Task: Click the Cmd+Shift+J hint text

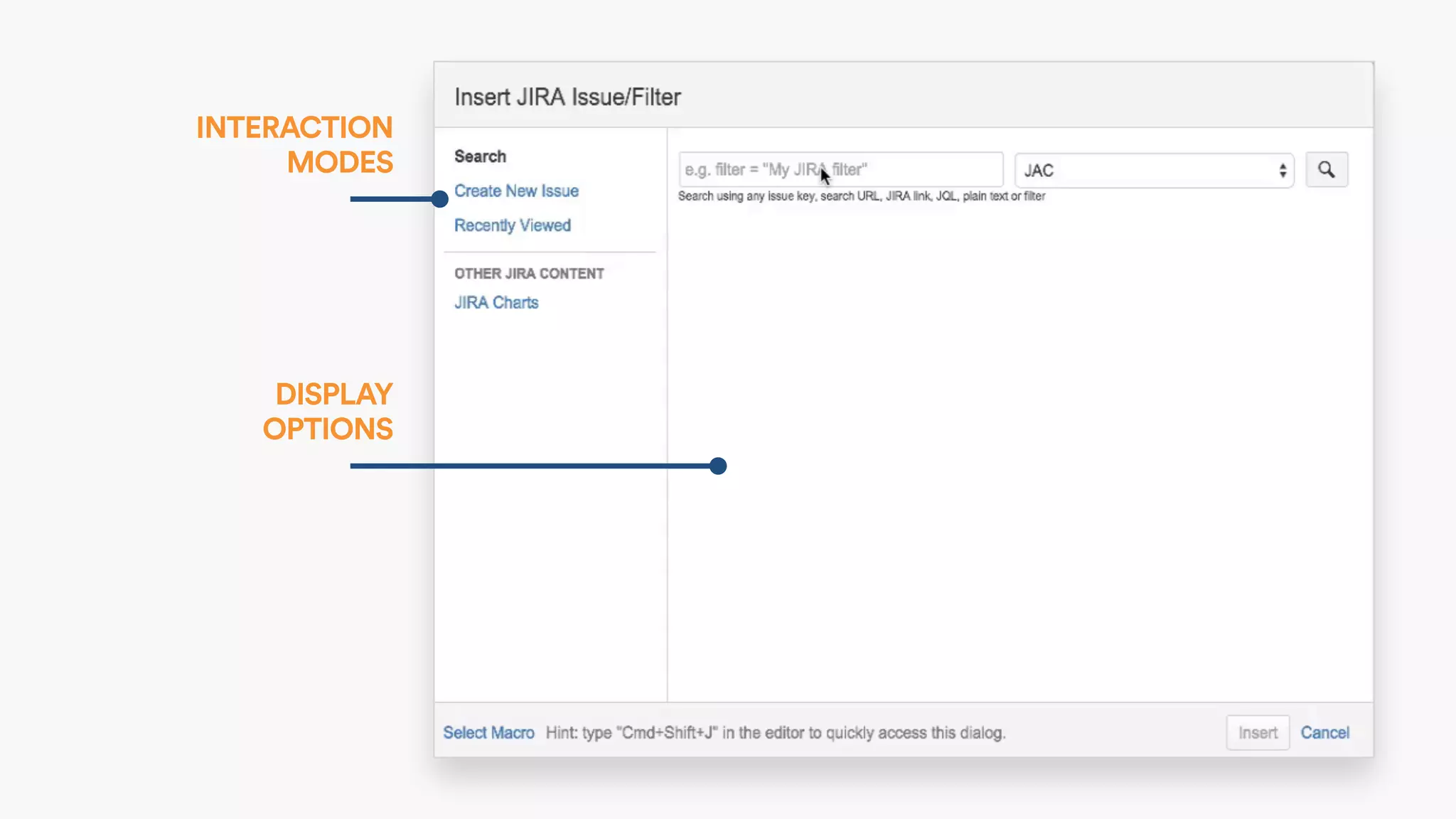Action: point(776,733)
